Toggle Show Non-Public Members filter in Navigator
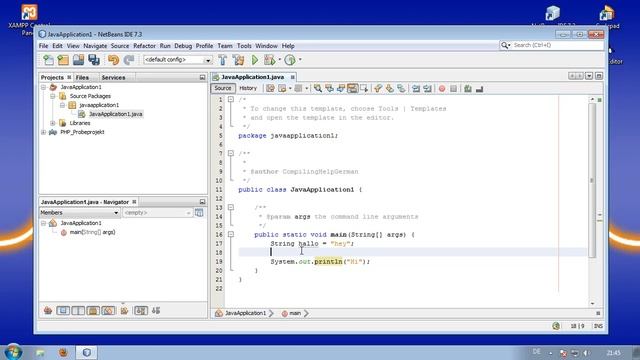 [93, 311]
